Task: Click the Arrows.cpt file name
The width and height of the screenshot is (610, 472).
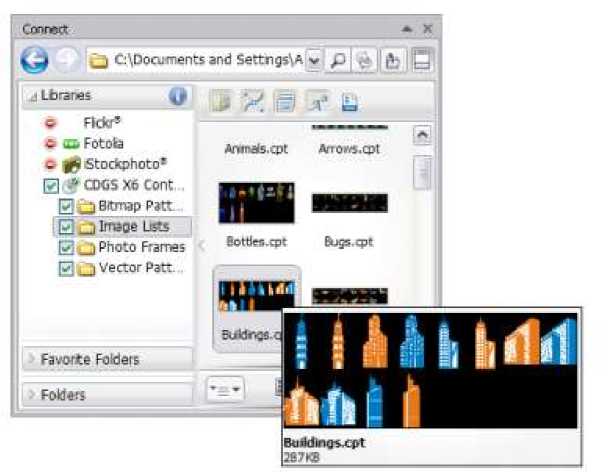Action: tap(349, 149)
